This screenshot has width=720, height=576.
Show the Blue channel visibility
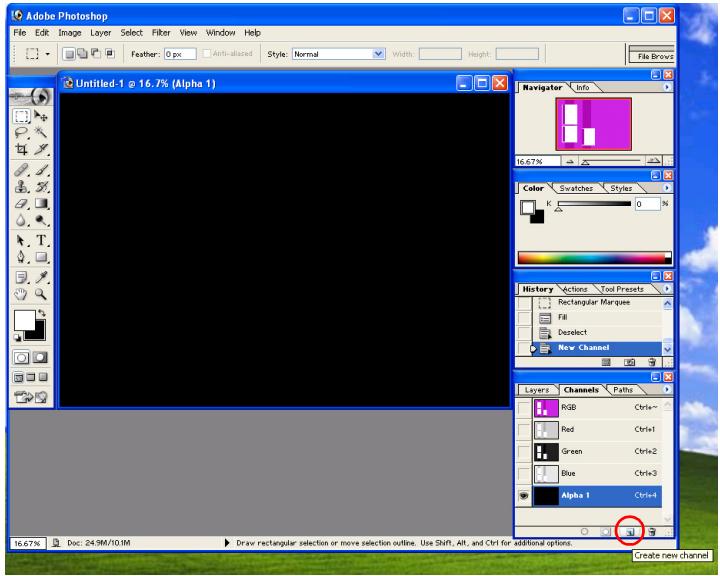(x=523, y=474)
